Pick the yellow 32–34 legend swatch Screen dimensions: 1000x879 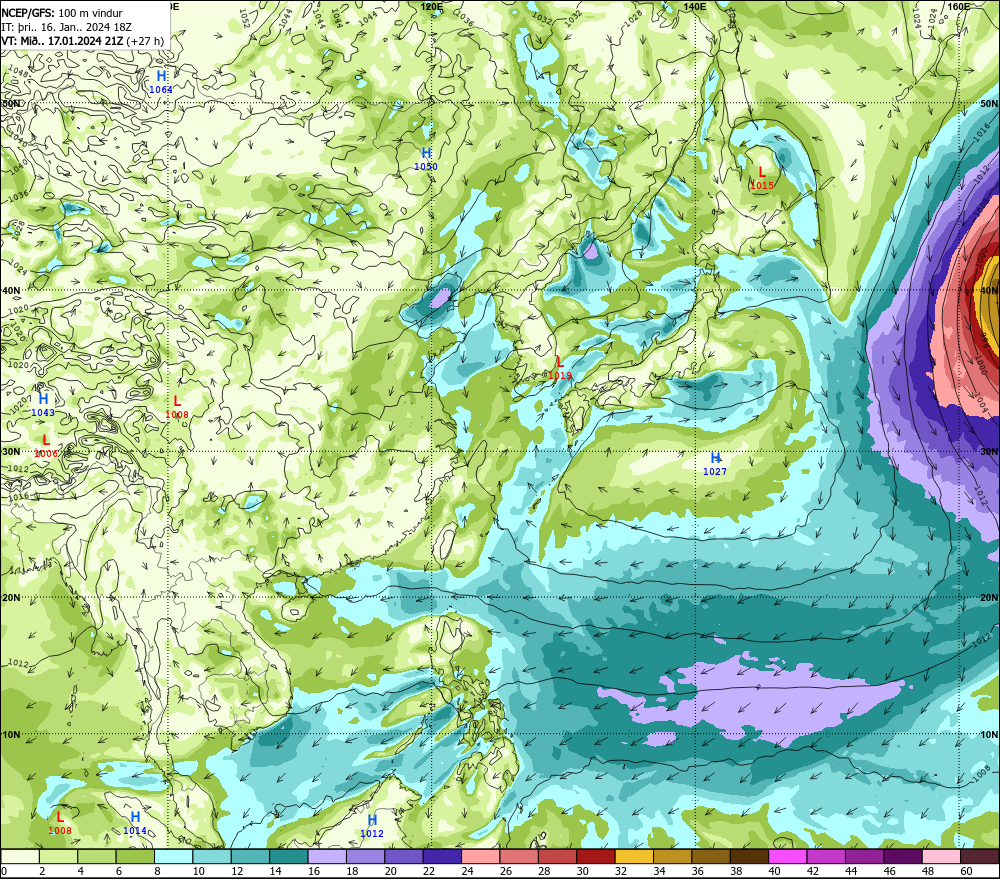[634, 856]
